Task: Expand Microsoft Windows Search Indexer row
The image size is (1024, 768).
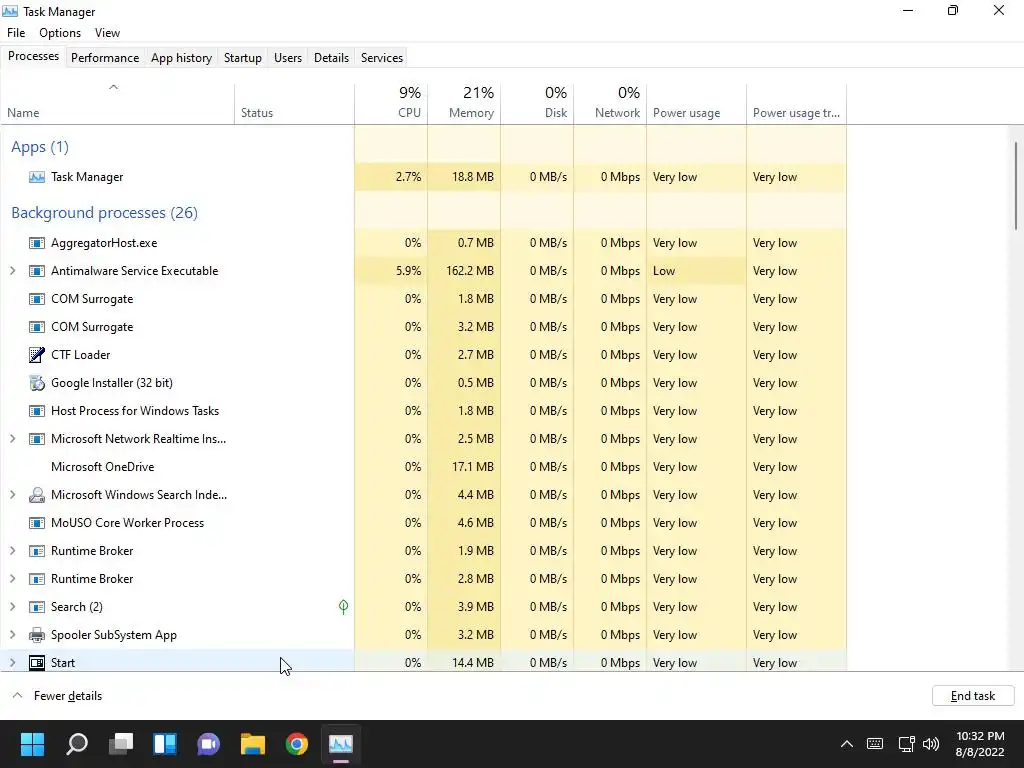Action: 12,495
